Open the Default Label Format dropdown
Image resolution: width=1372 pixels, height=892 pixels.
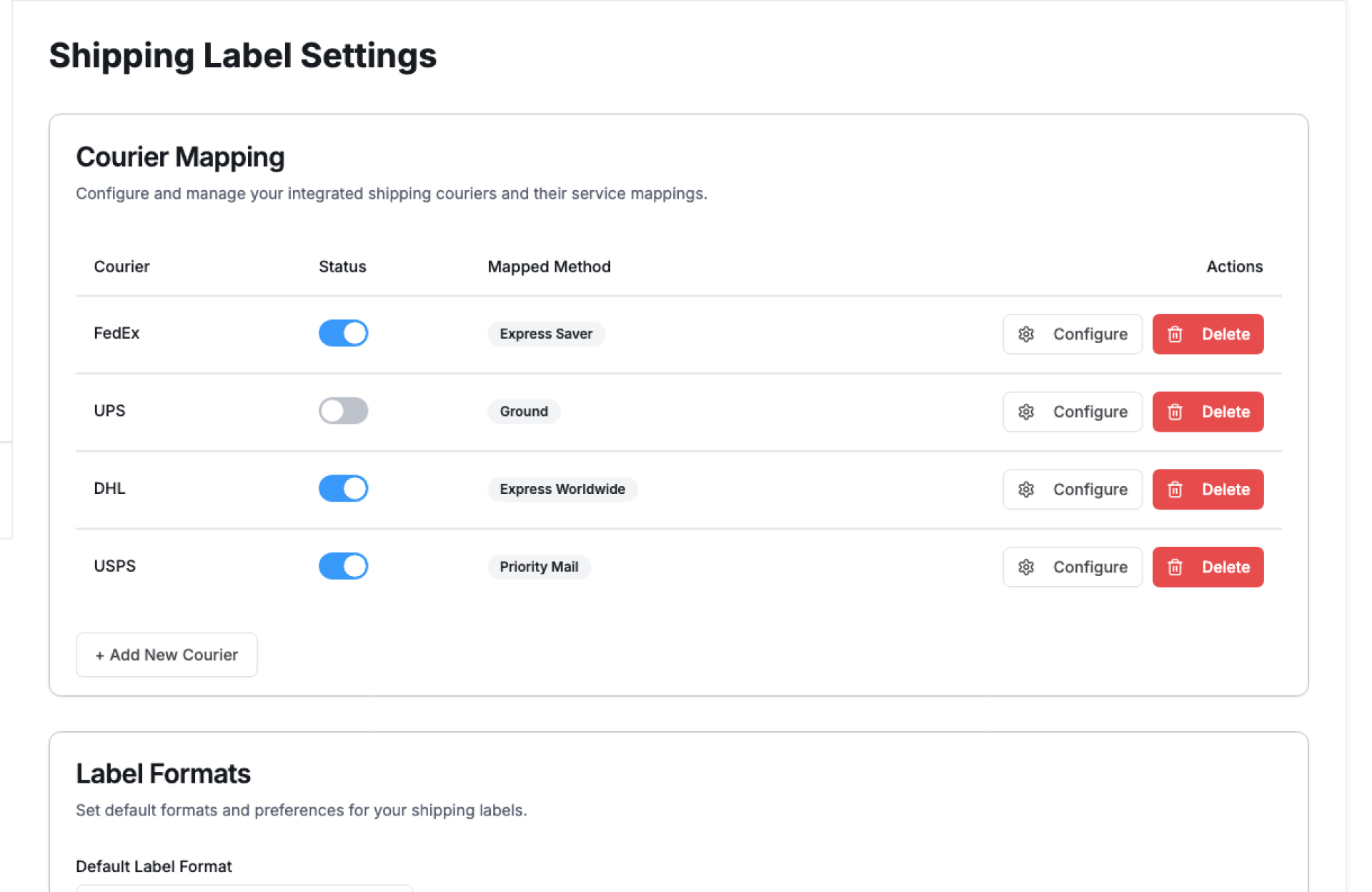244,888
